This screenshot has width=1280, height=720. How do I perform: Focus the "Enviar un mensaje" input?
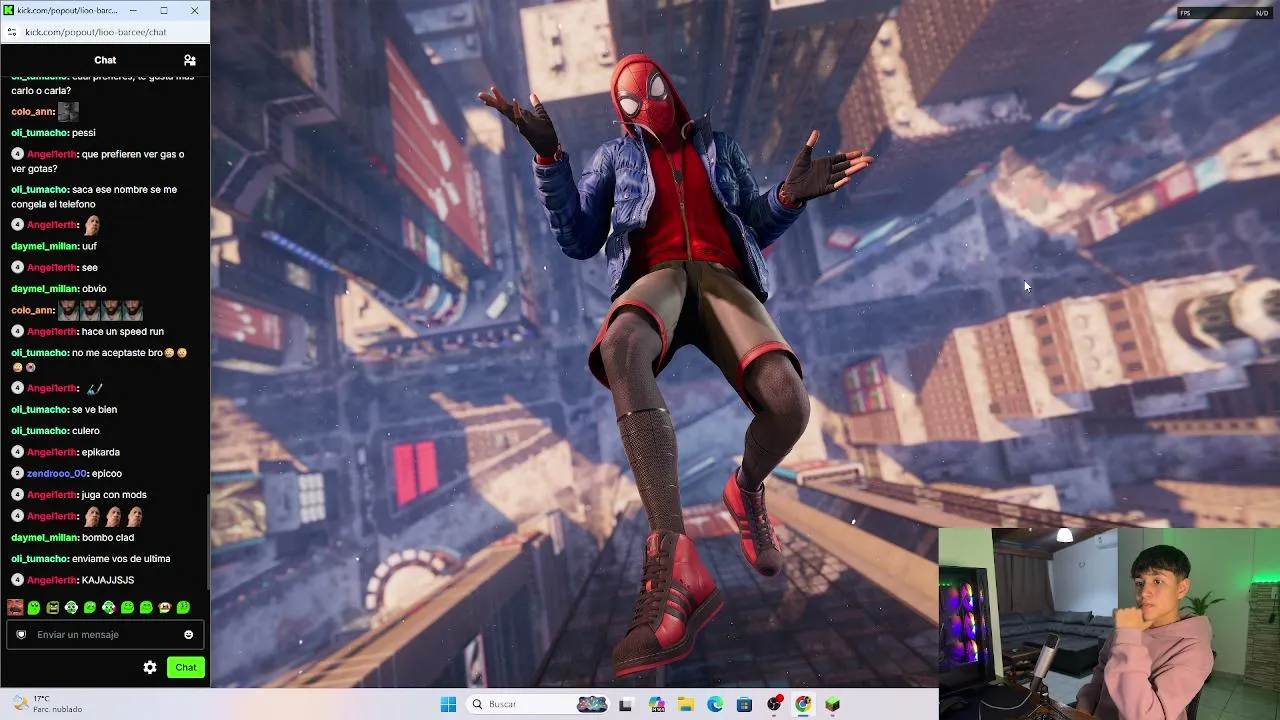tap(105, 635)
